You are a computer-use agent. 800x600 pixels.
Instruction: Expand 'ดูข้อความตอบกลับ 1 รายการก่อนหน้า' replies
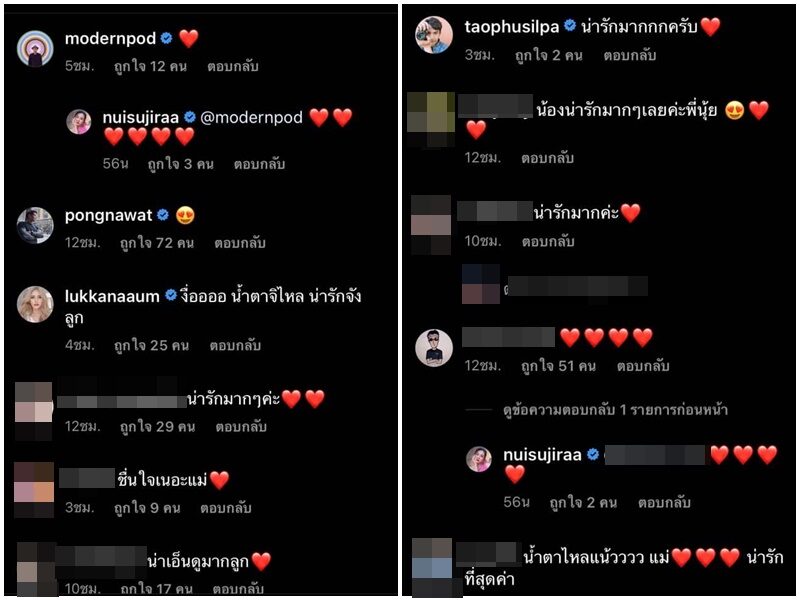coord(615,410)
